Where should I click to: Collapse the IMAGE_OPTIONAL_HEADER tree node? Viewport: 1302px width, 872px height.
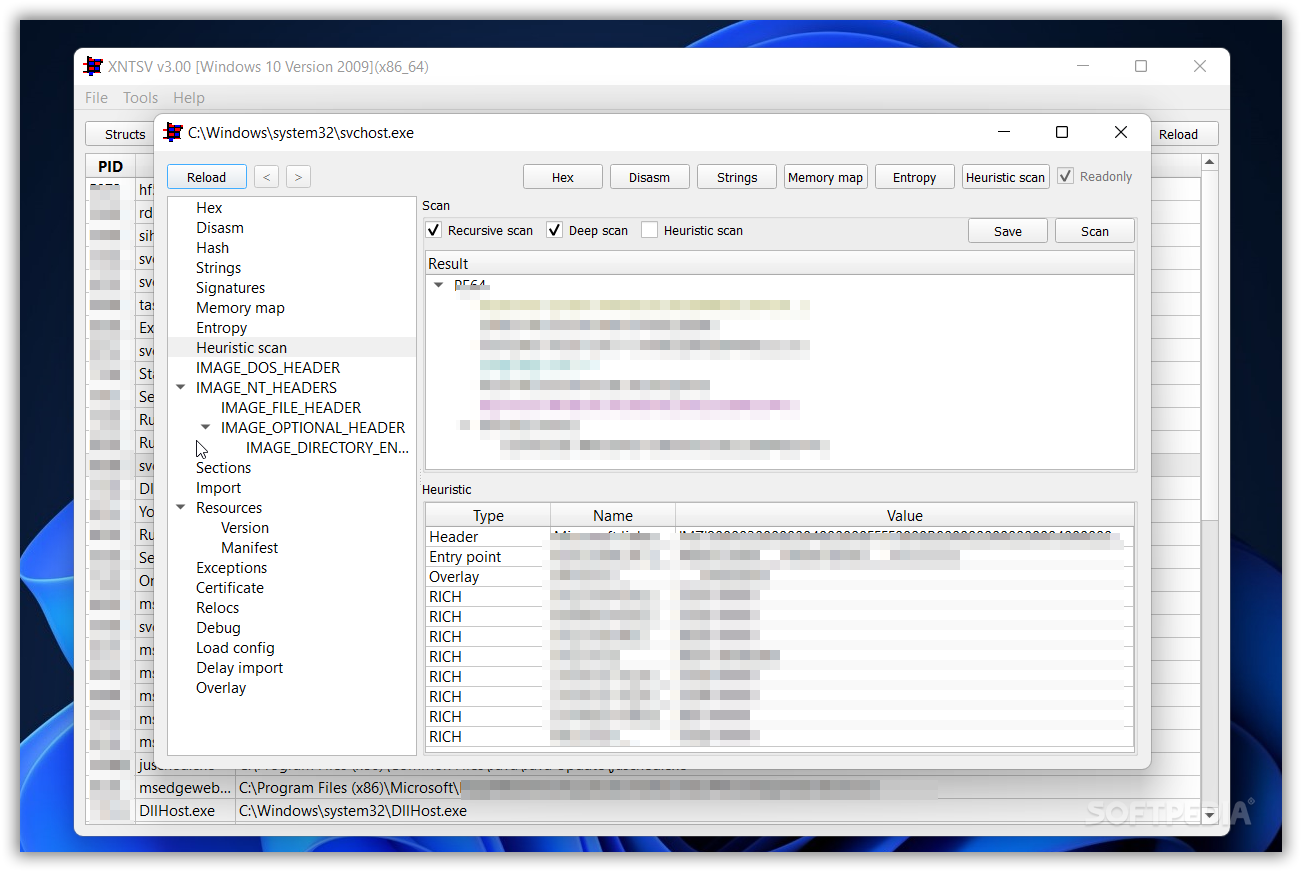click(206, 427)
